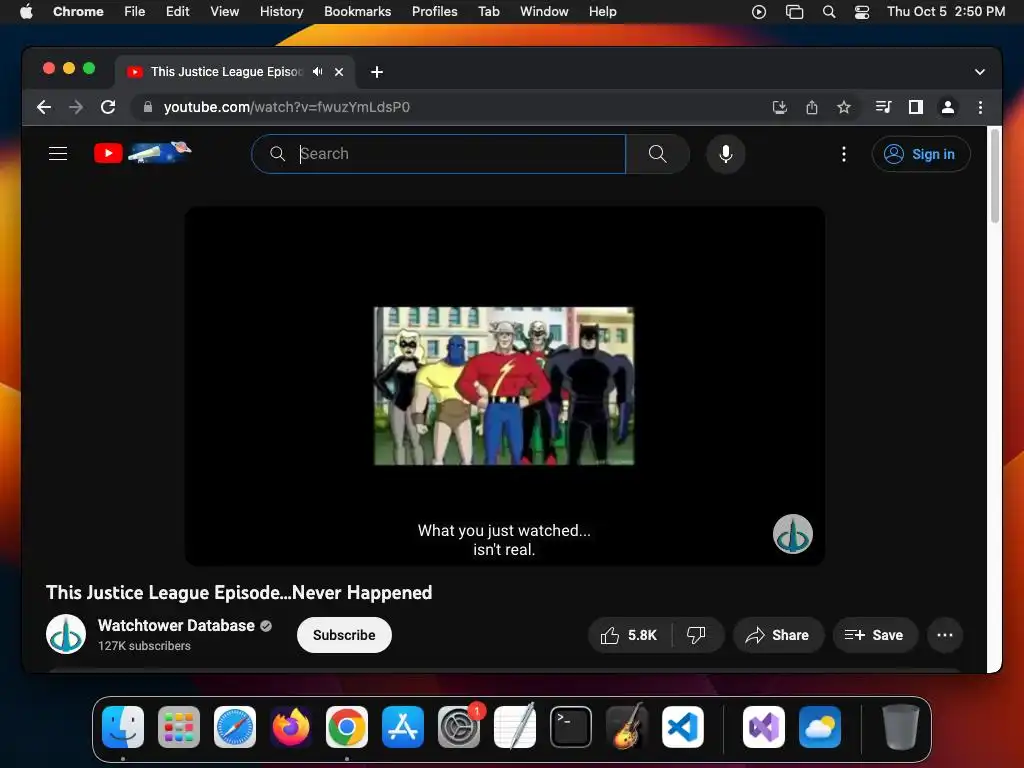Open Stage Manager menu bar icon

(x=794, y=11)
